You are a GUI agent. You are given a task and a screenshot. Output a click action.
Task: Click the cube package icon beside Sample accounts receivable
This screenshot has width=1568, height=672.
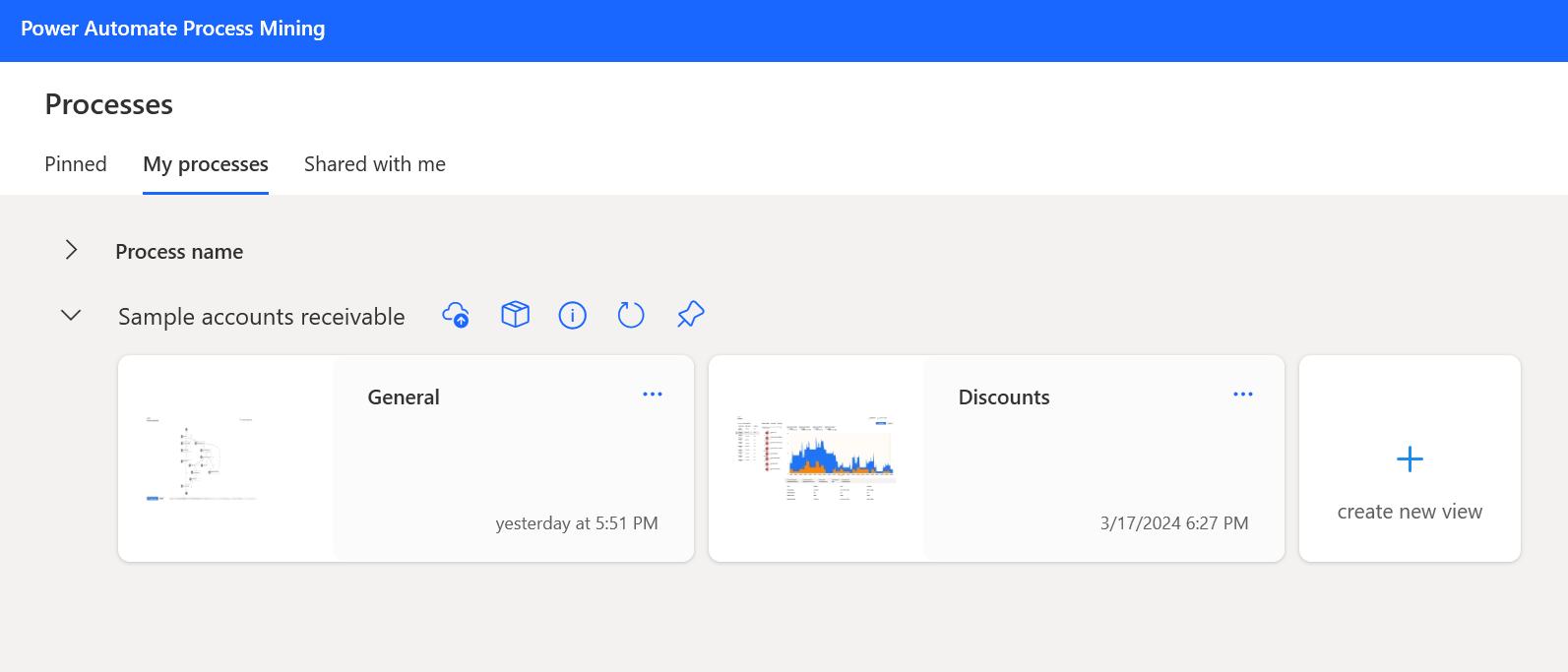click(515, 315)
